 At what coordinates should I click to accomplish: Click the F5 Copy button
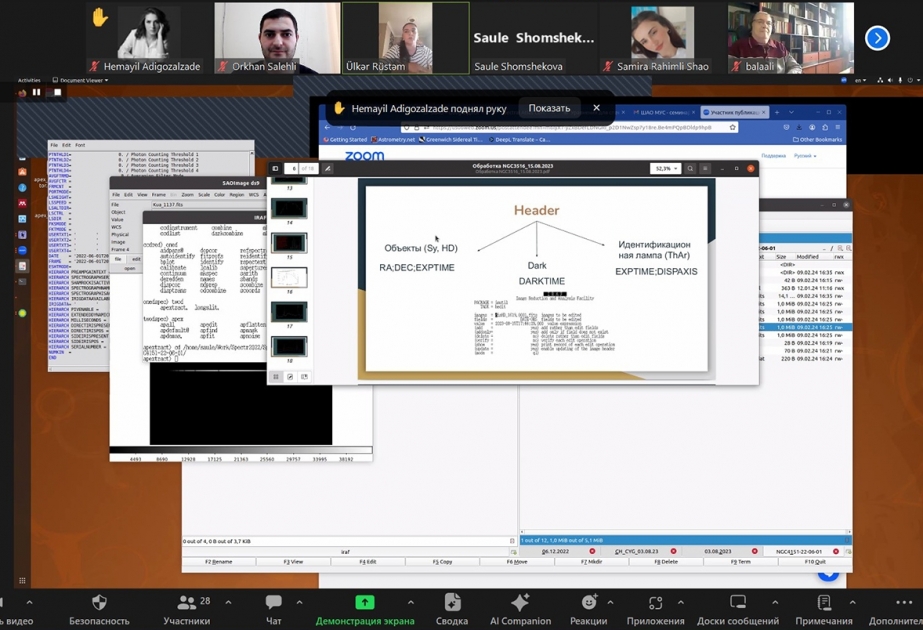[443, 562]
